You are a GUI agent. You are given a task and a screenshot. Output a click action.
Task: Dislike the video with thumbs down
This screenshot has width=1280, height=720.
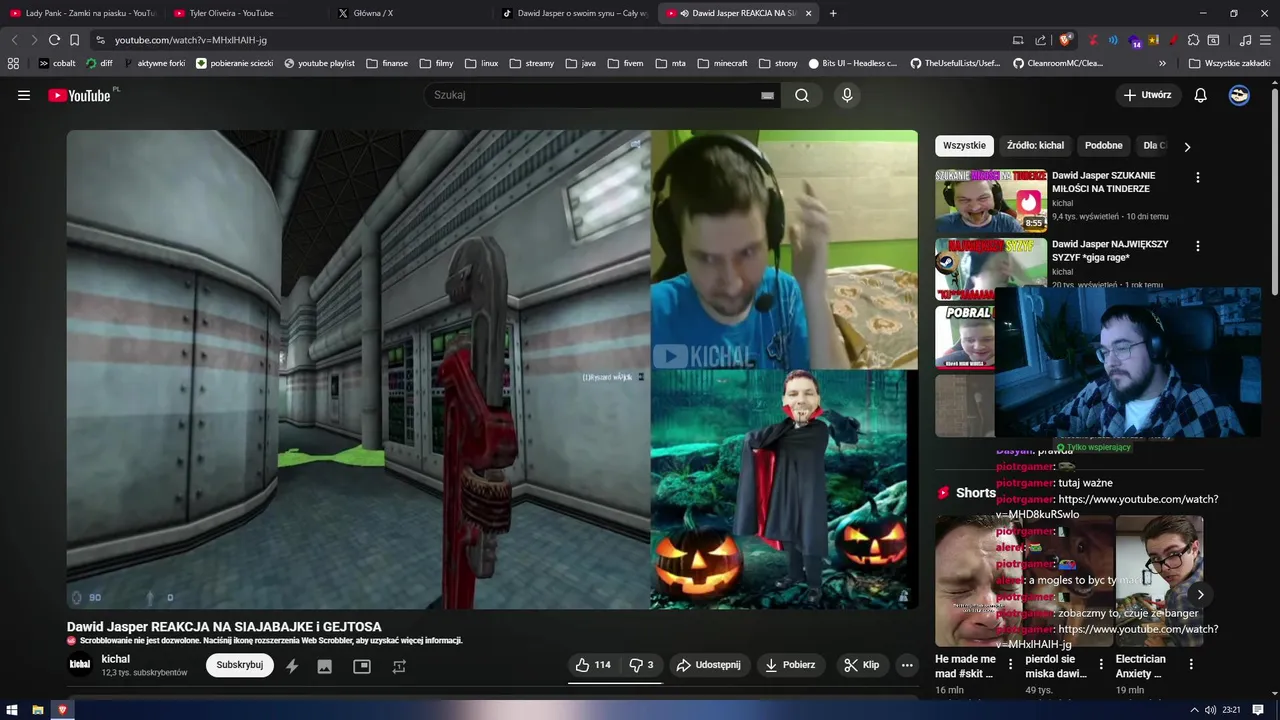(x=641, y=665)
